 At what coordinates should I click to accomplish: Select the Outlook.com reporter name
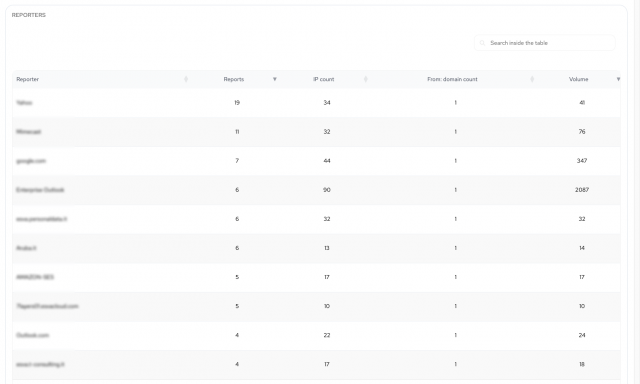(32, 335)
